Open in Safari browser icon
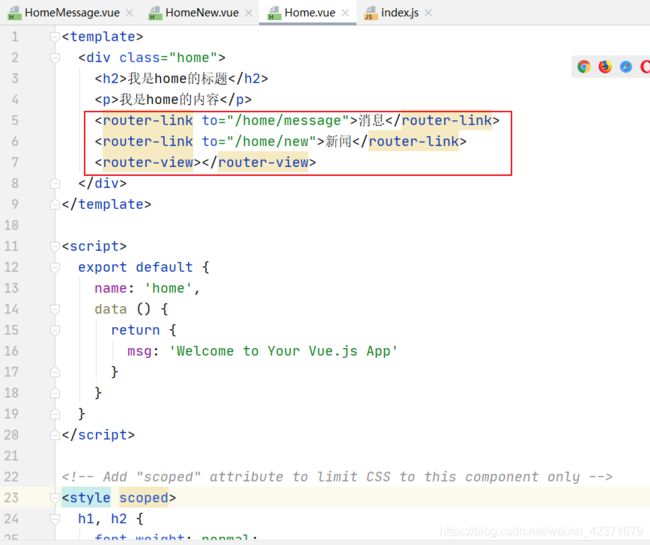This screenshot has height=545, width=650. (626, 67)
